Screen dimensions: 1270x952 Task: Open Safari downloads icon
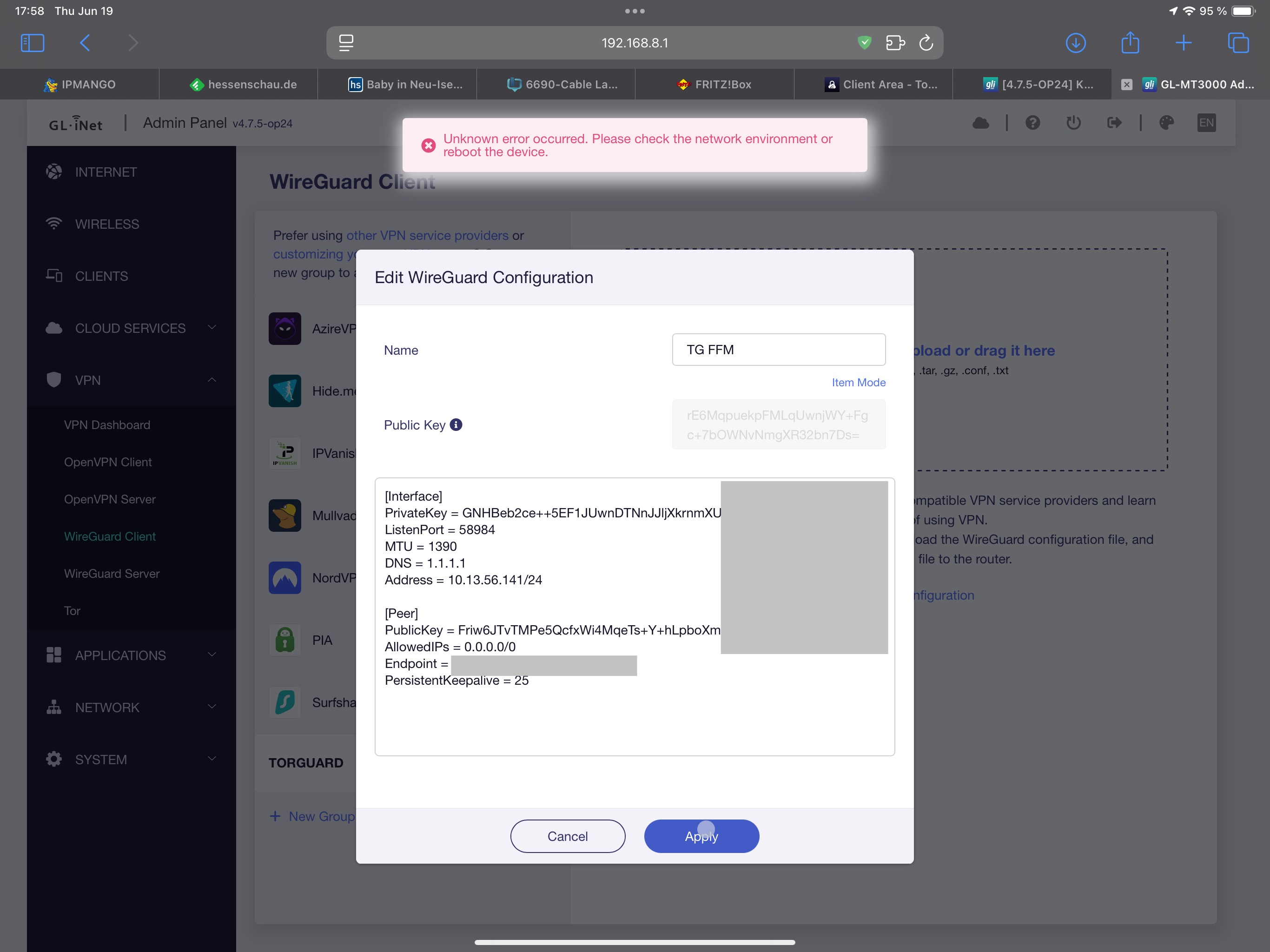click(x=1075, y=42)
